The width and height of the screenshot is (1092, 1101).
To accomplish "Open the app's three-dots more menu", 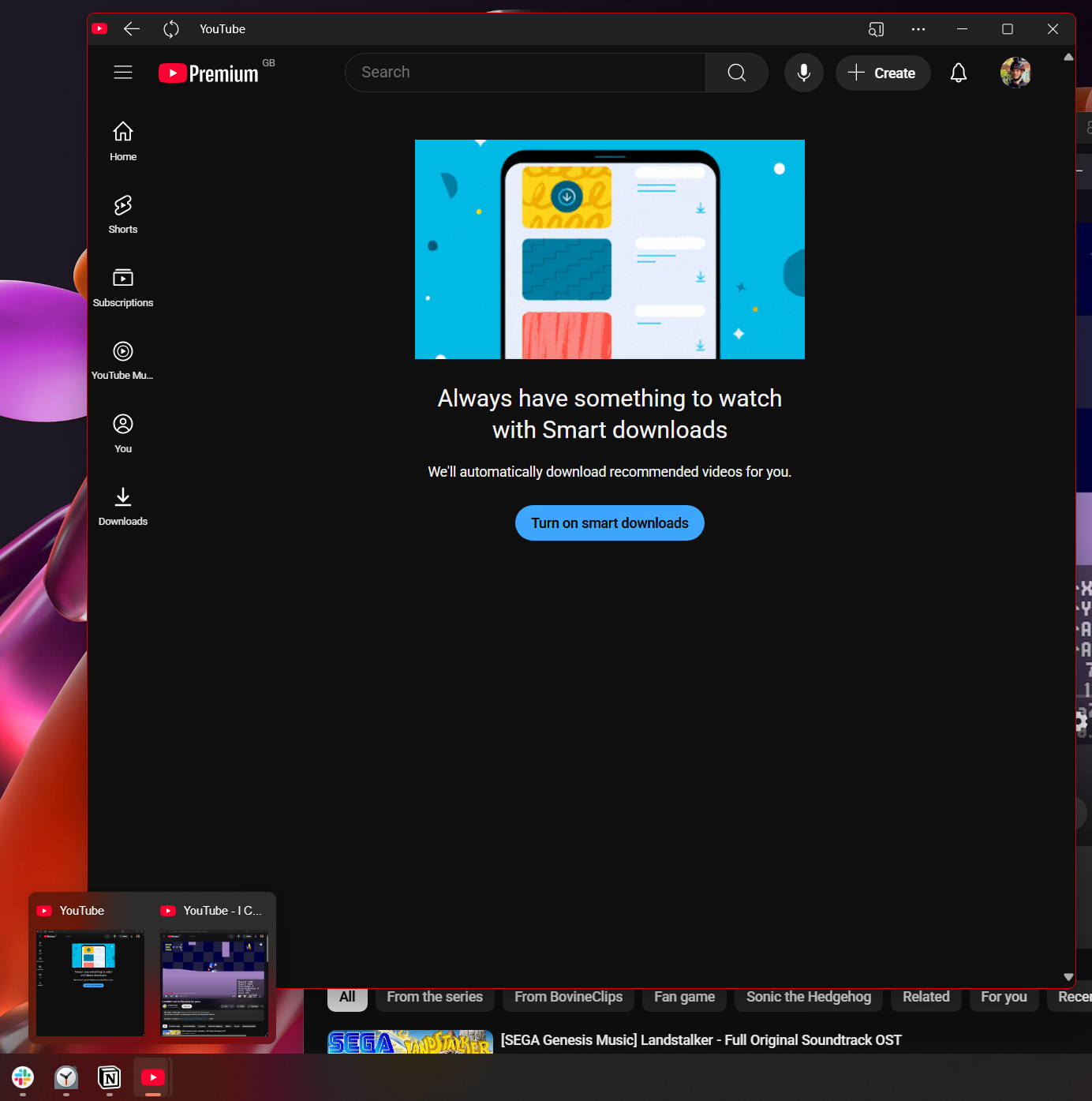I will click(918, 29).
